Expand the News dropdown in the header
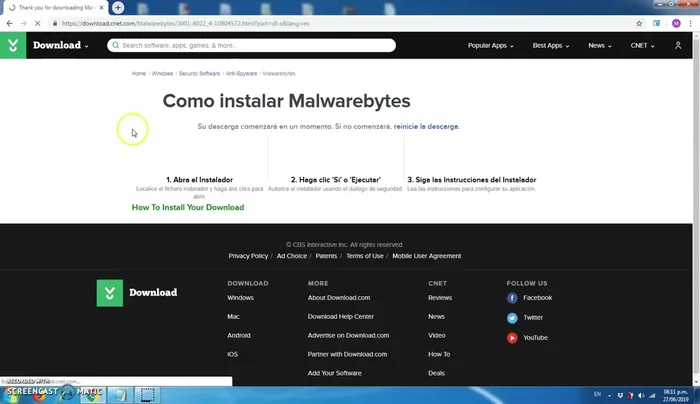Image resolution: width=700 pixels, height=404 pixels. [x=599, y=46]
